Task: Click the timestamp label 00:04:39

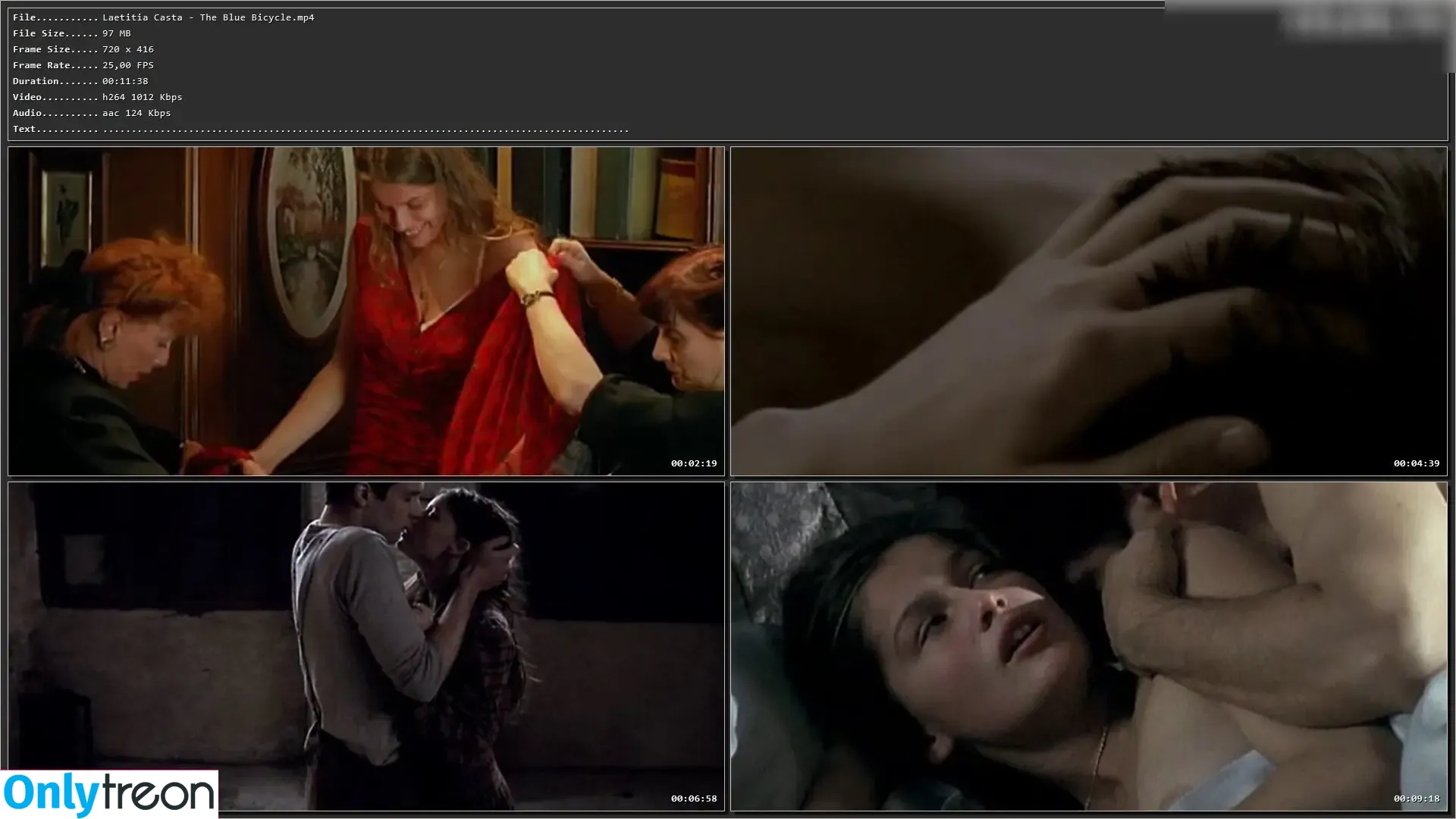Action: [1417, 463]
